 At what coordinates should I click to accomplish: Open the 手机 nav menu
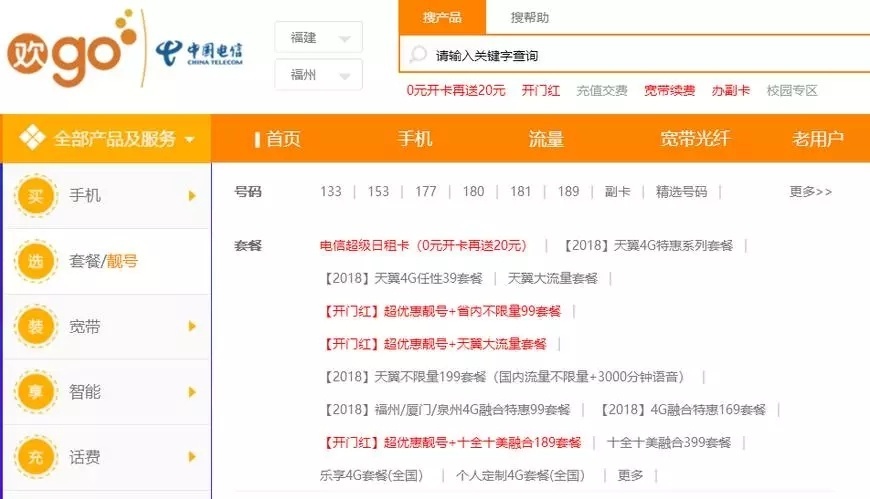point(414,139)
